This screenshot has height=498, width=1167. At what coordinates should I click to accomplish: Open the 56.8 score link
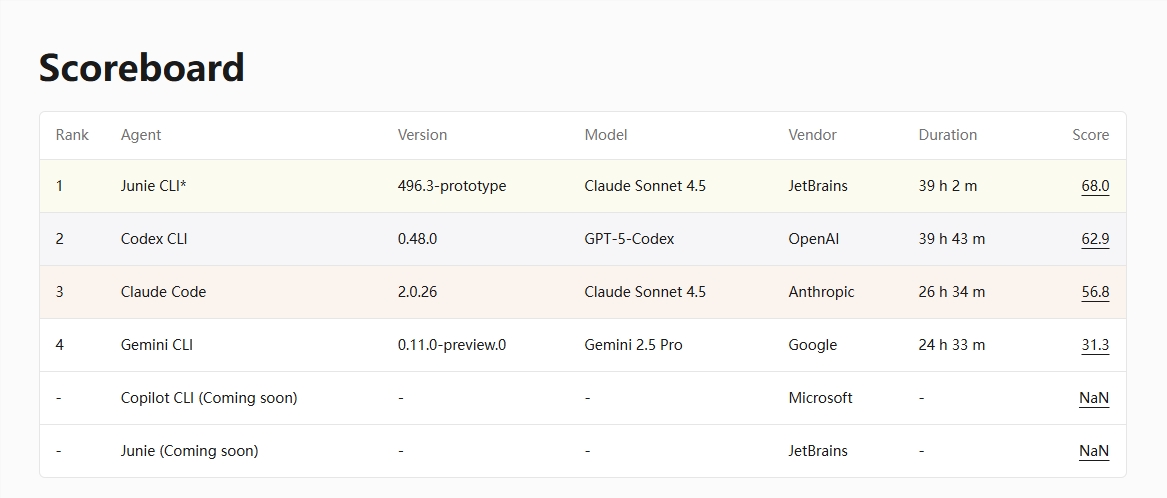pyautogui.click(x=1094, y=292)
